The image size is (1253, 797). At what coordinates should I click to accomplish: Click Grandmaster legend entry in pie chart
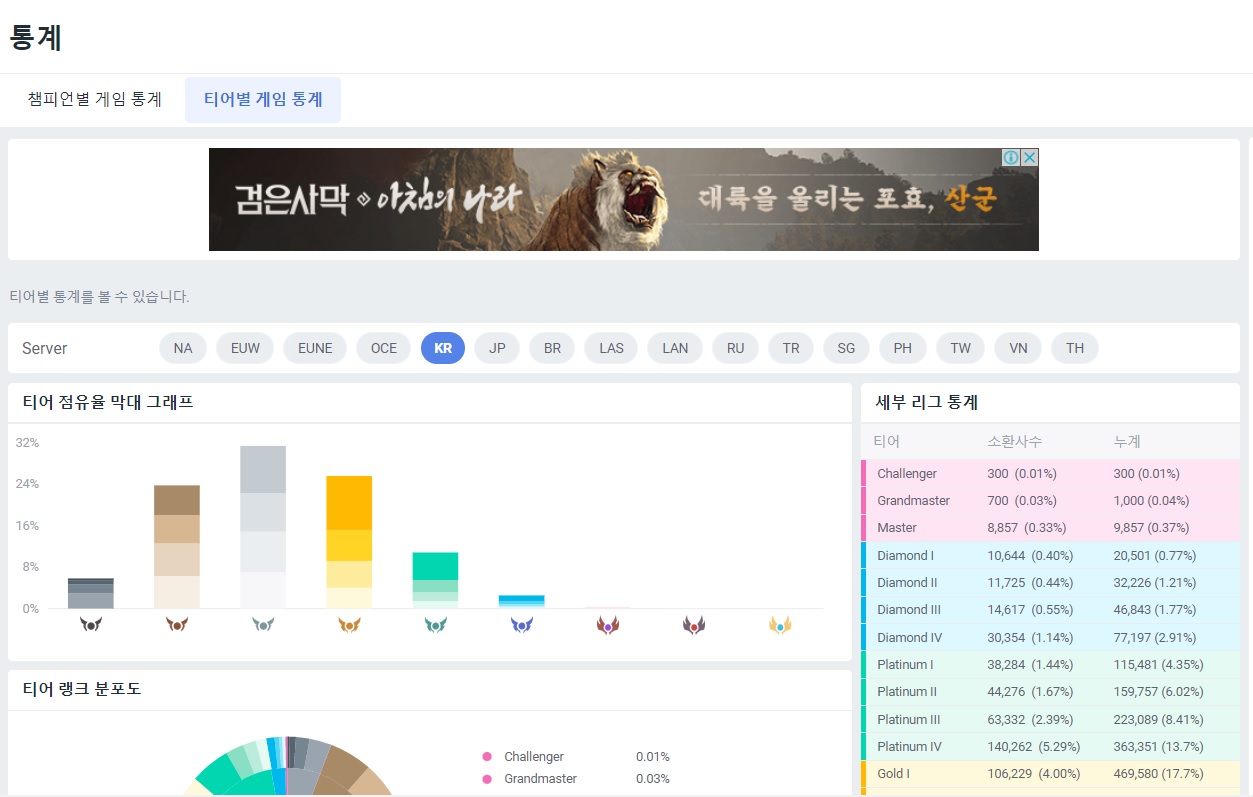tap(576, 779)
